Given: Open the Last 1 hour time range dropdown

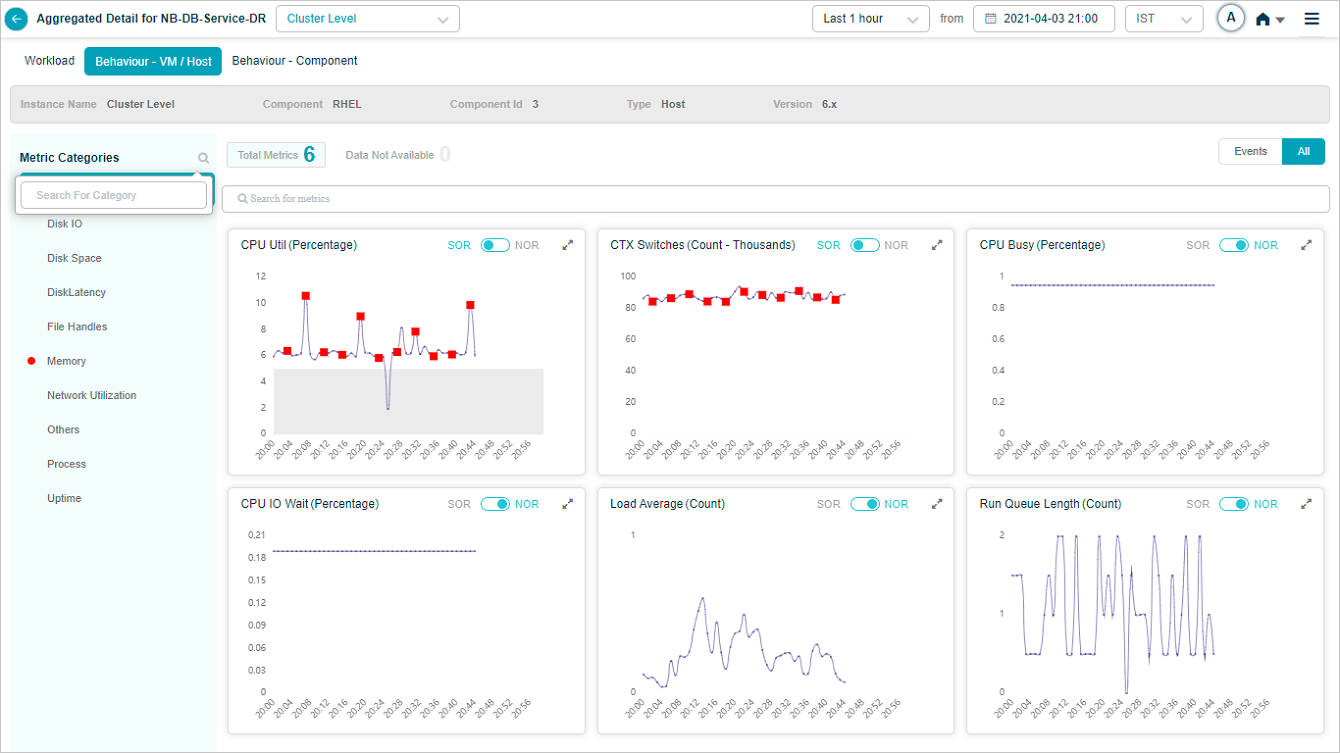Looking at the screenshot, I should coord(870,19).
